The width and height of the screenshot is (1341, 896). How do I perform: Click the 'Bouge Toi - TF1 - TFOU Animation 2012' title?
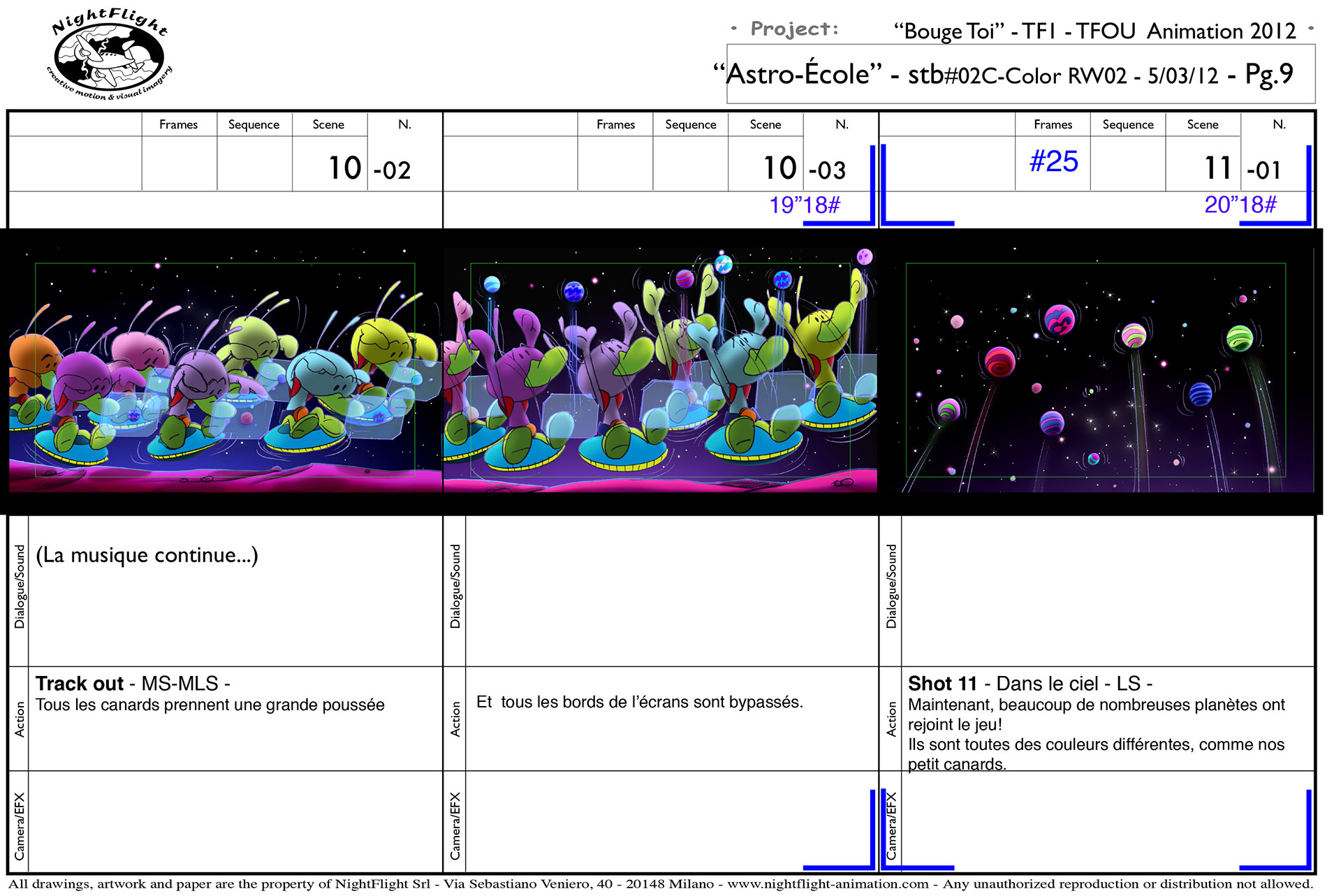pyautogui.click(x=1094, y=31)
